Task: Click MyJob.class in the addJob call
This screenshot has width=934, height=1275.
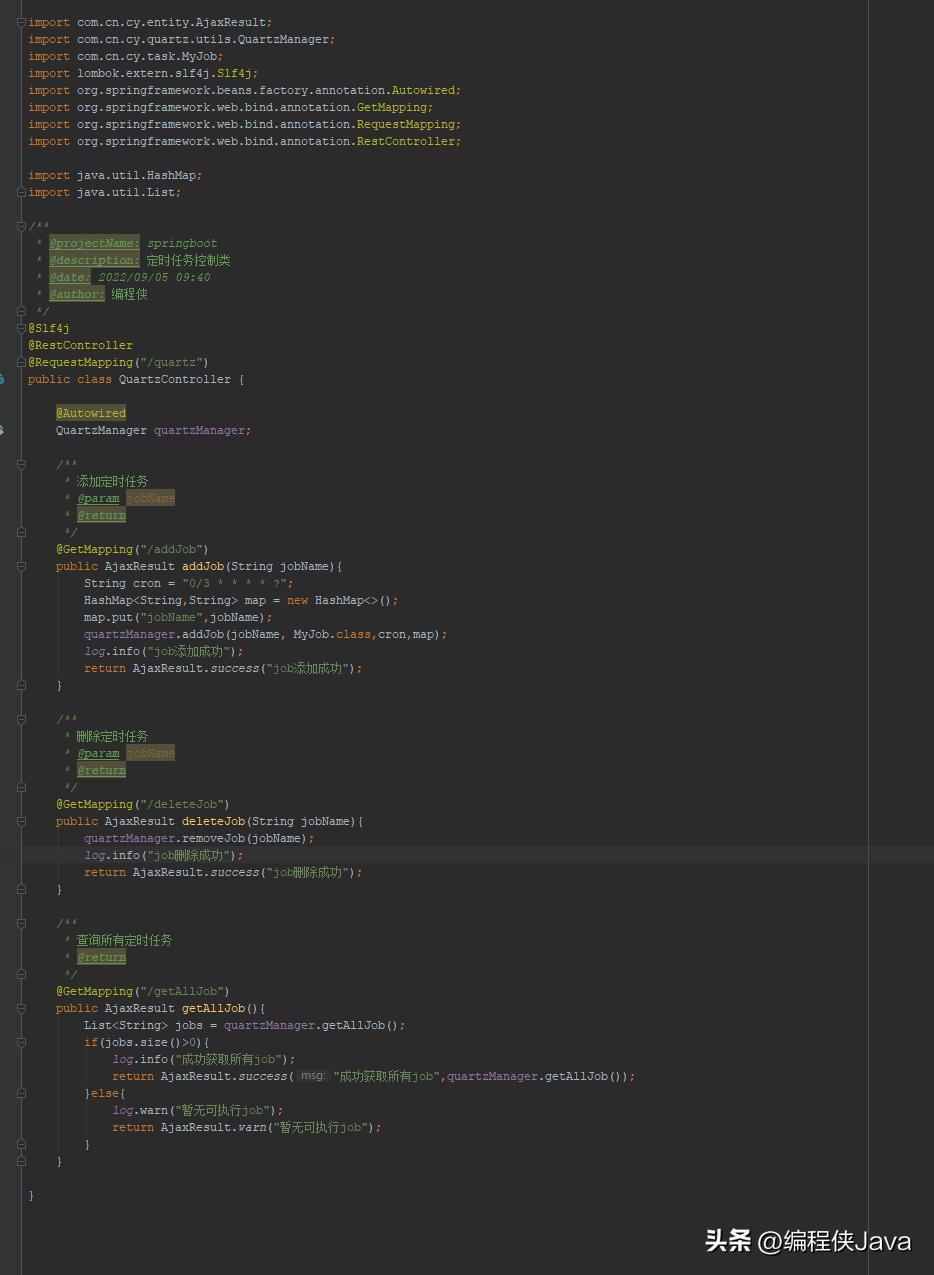Action: point(332,634)
